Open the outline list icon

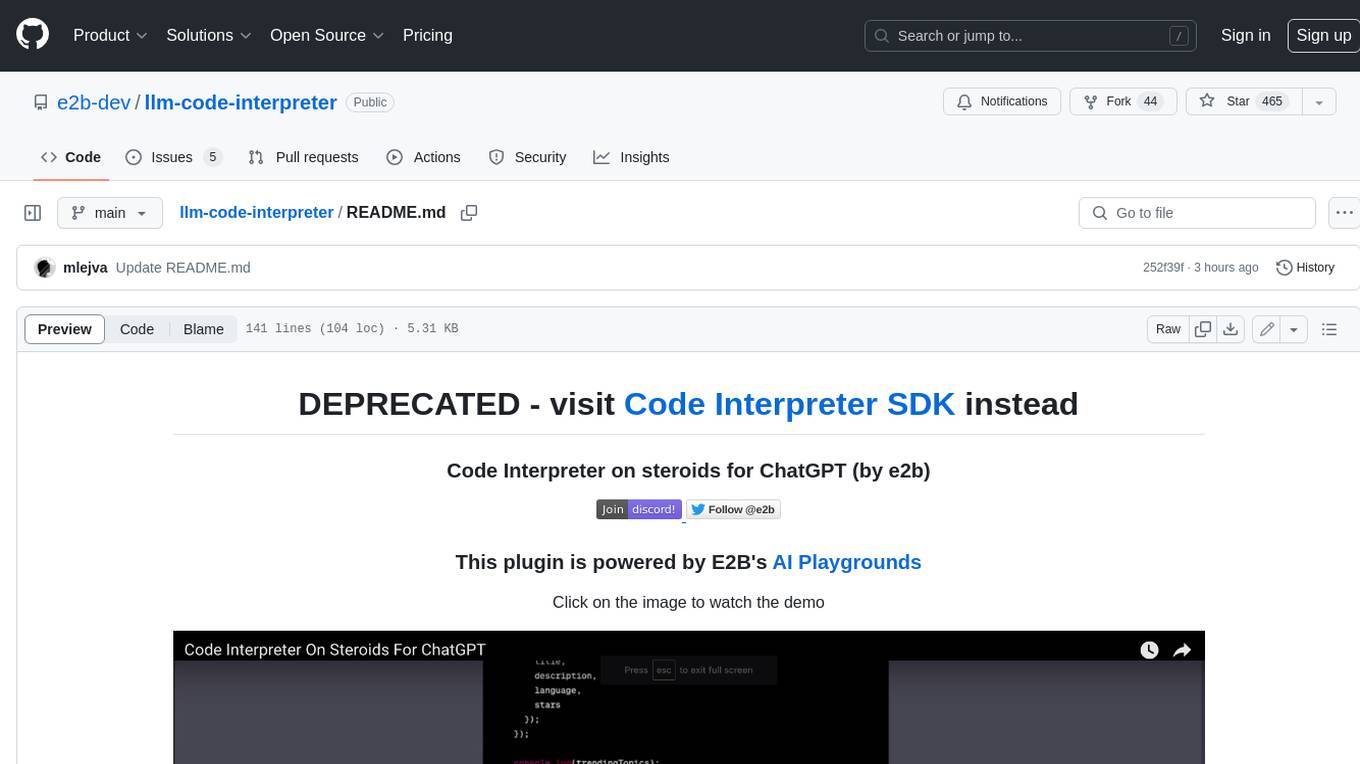click(x=1329, y=329)
